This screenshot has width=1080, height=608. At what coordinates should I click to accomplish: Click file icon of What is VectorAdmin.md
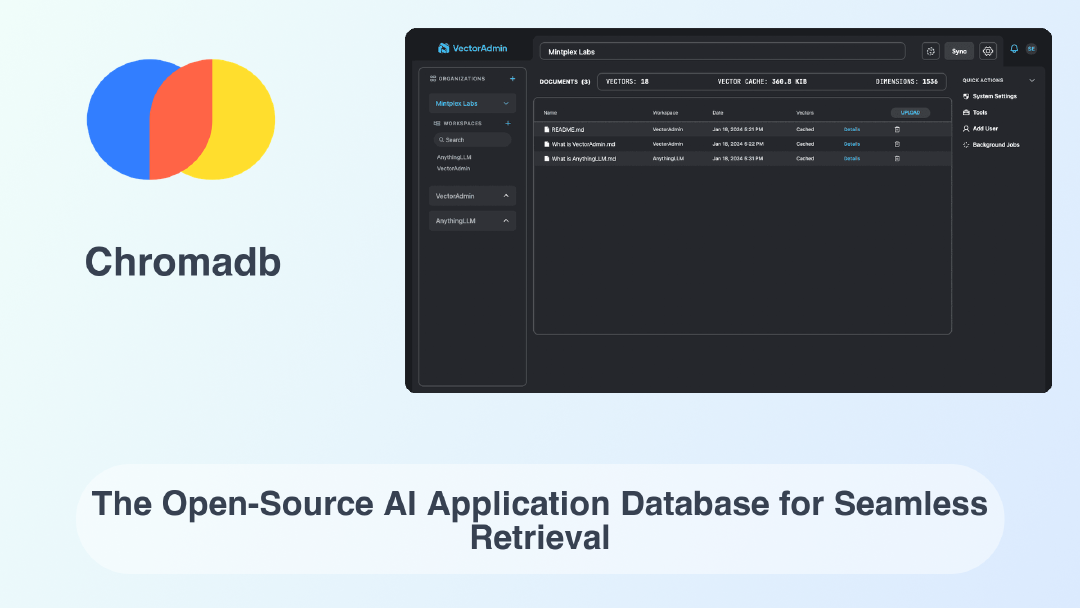point(547,144)
